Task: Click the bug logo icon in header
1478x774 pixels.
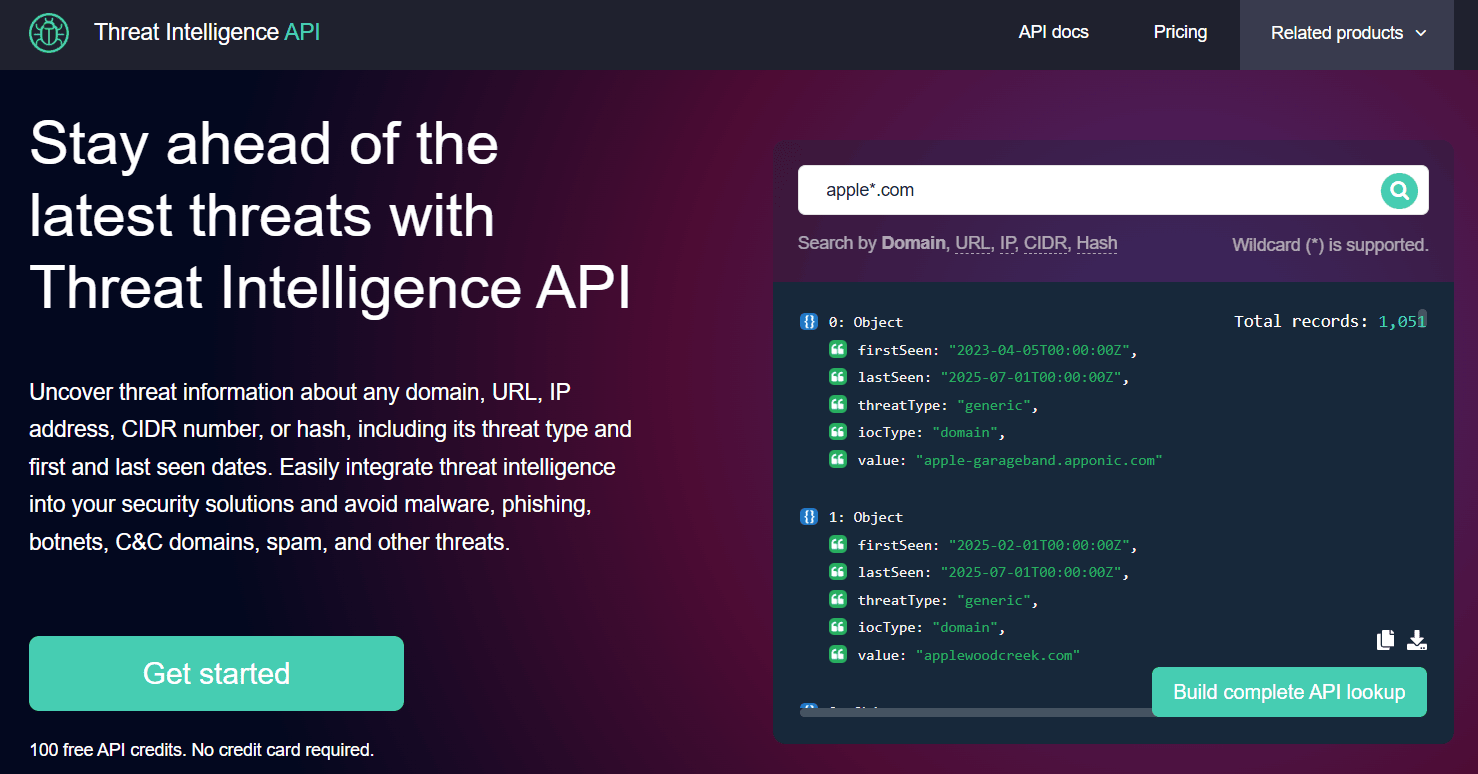Action: pyautogui.click(x=49, y=33)
